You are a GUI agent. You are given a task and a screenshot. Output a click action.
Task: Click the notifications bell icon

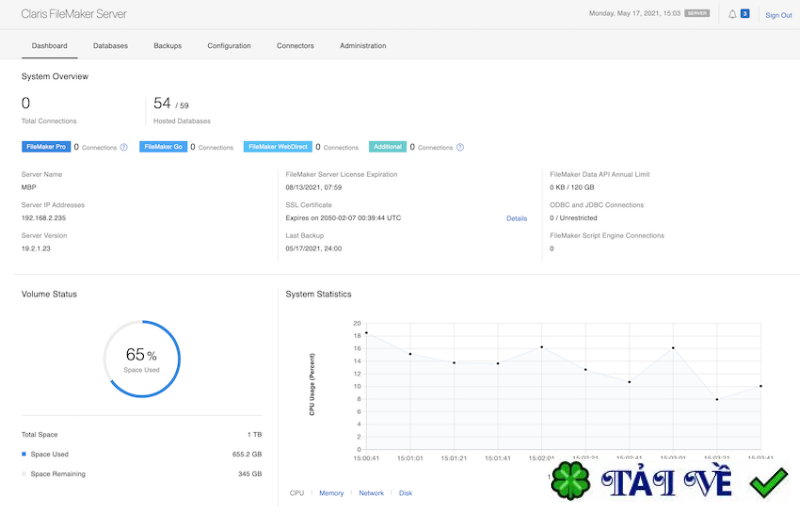click(732, 14)
